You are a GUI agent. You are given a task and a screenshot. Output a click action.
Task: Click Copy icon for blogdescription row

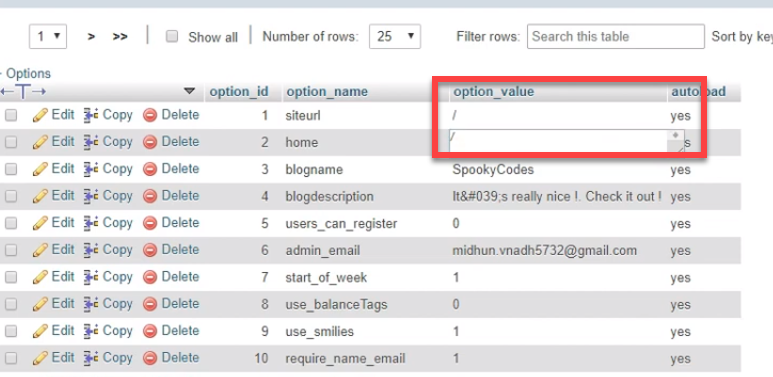click(90, 196)
